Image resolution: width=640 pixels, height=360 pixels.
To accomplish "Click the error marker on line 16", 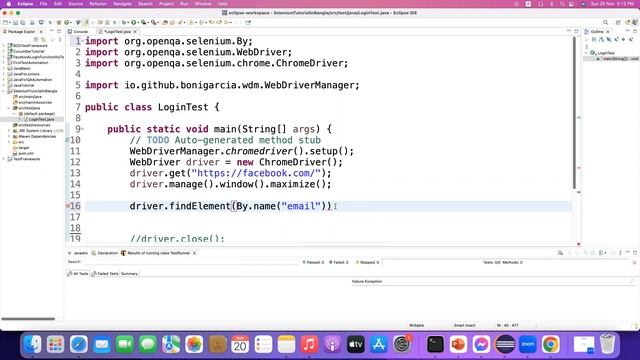I will tap(68, 206).
